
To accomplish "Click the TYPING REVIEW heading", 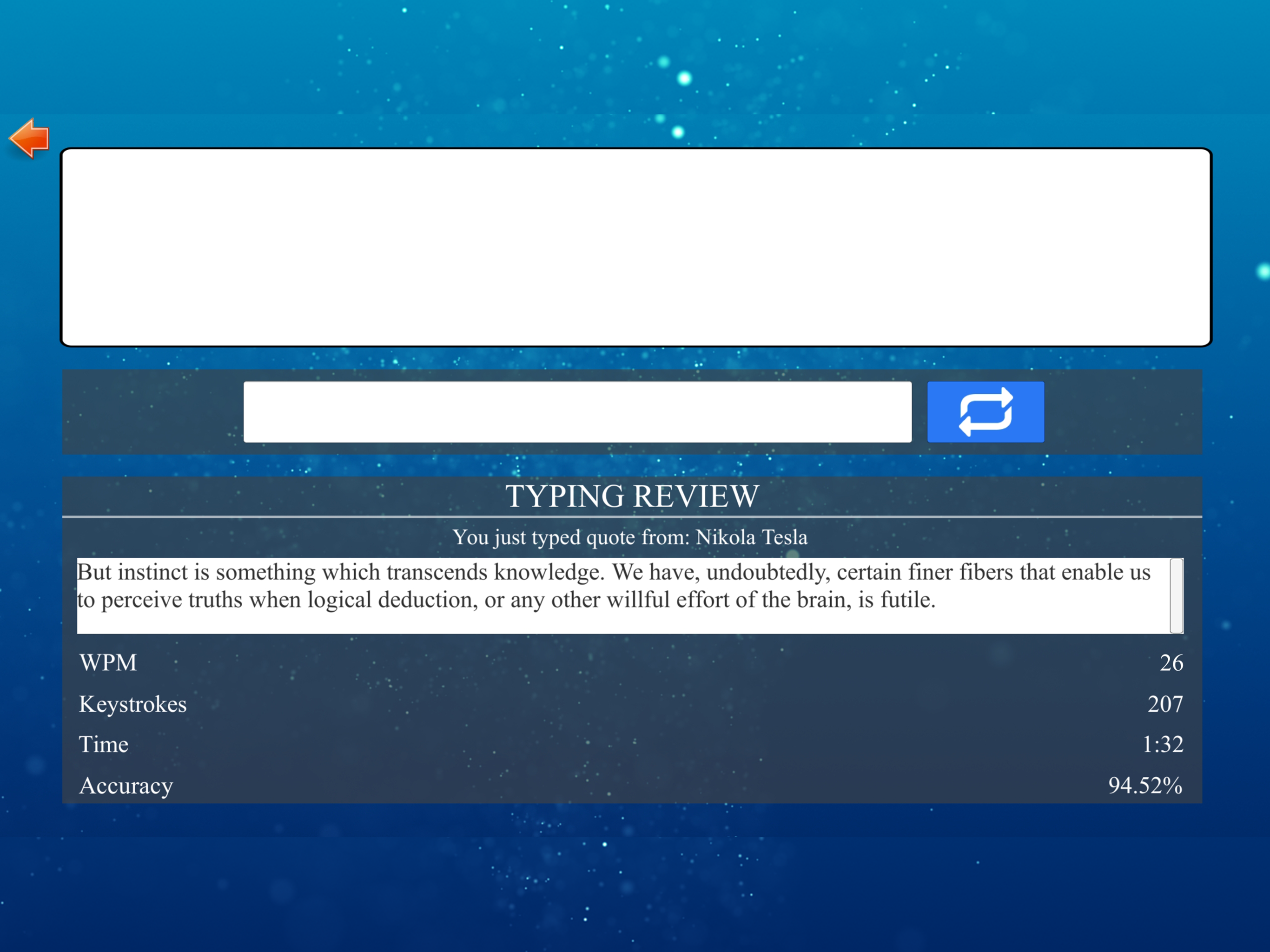I will [x=632, y=496].
